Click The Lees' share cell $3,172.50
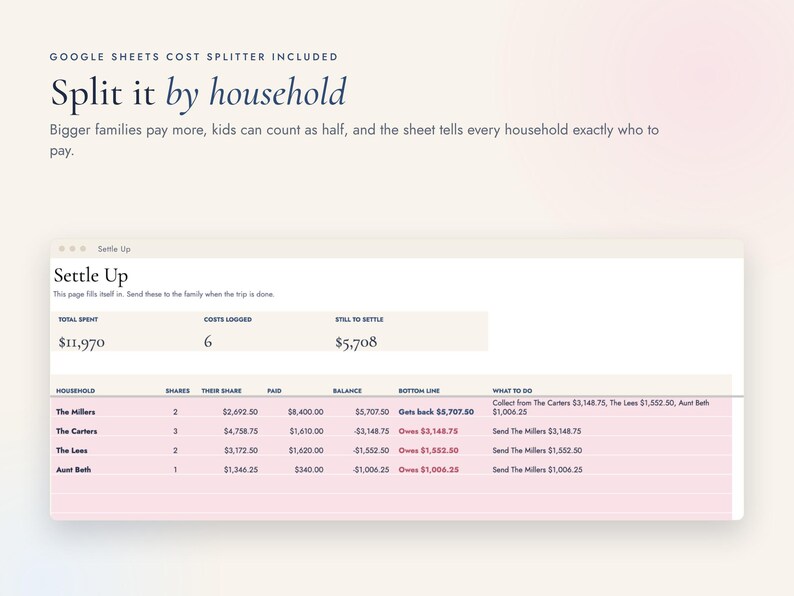Viewport: 794px width, 596px height. (241, 451)
